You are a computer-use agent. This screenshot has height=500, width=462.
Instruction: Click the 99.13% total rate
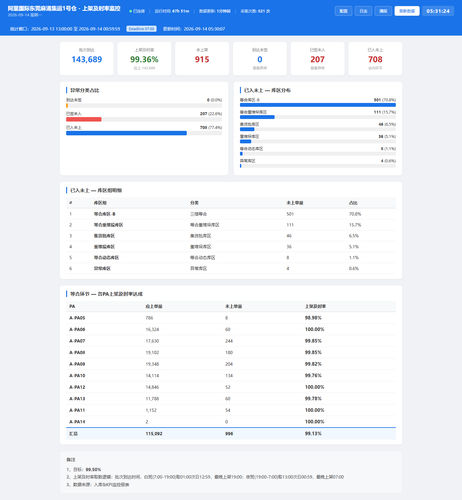(x=313, y=434)
